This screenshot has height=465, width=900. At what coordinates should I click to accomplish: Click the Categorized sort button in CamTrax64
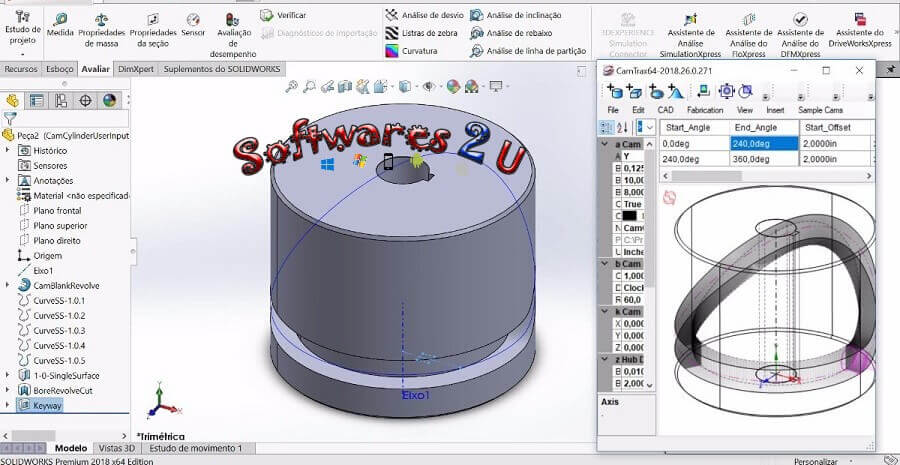[x=606, y=127]
